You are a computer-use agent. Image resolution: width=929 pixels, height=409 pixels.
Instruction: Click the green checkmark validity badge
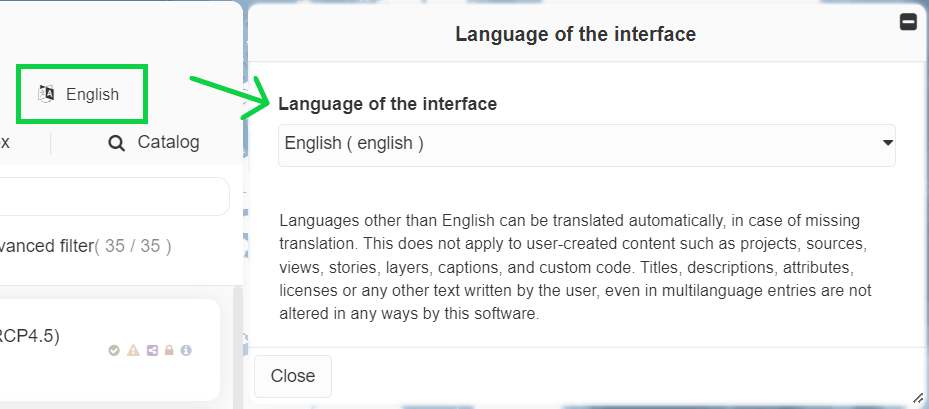[x=114, y=350]
